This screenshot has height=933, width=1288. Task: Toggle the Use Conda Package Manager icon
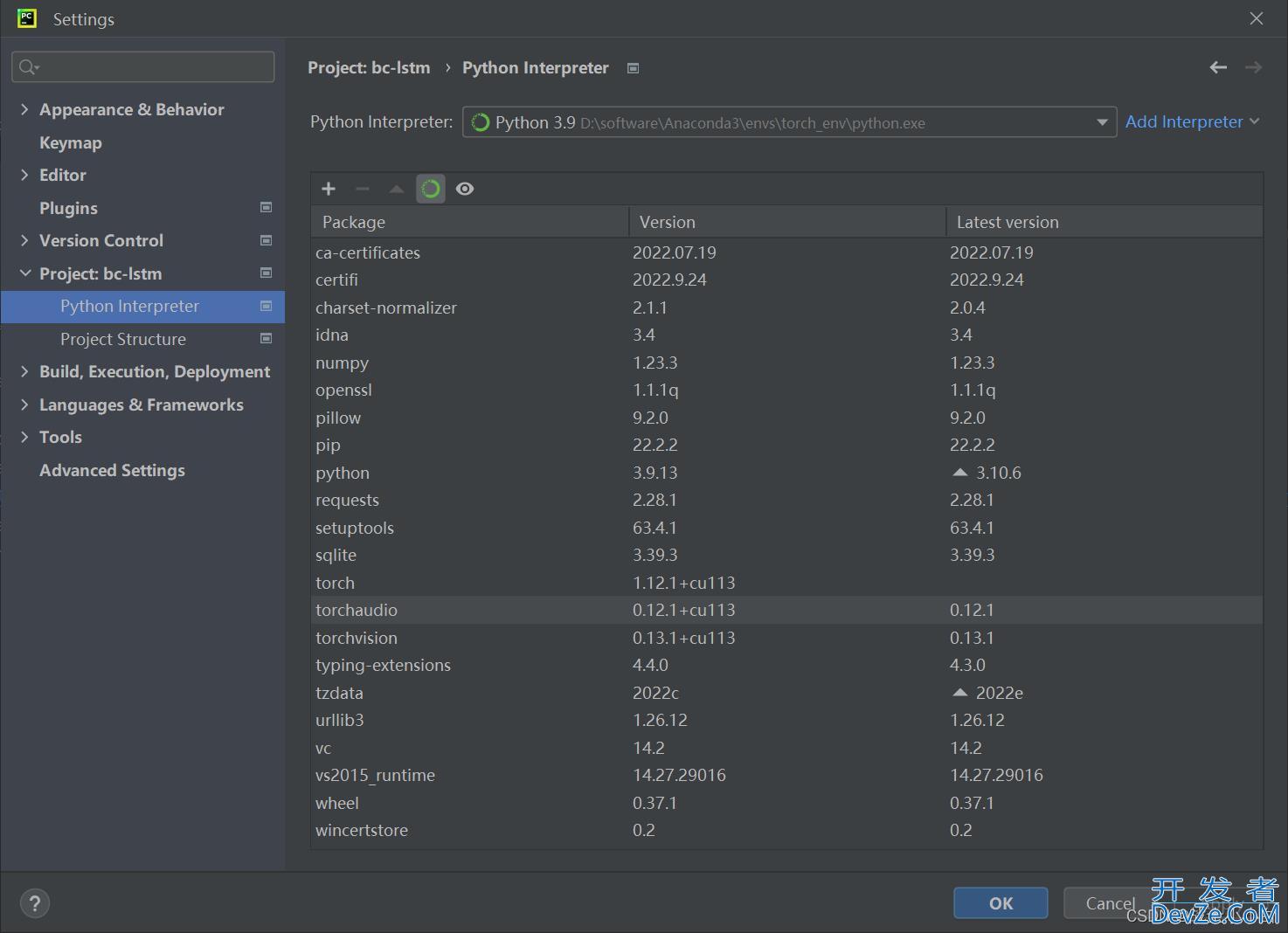tap(431, 189)
